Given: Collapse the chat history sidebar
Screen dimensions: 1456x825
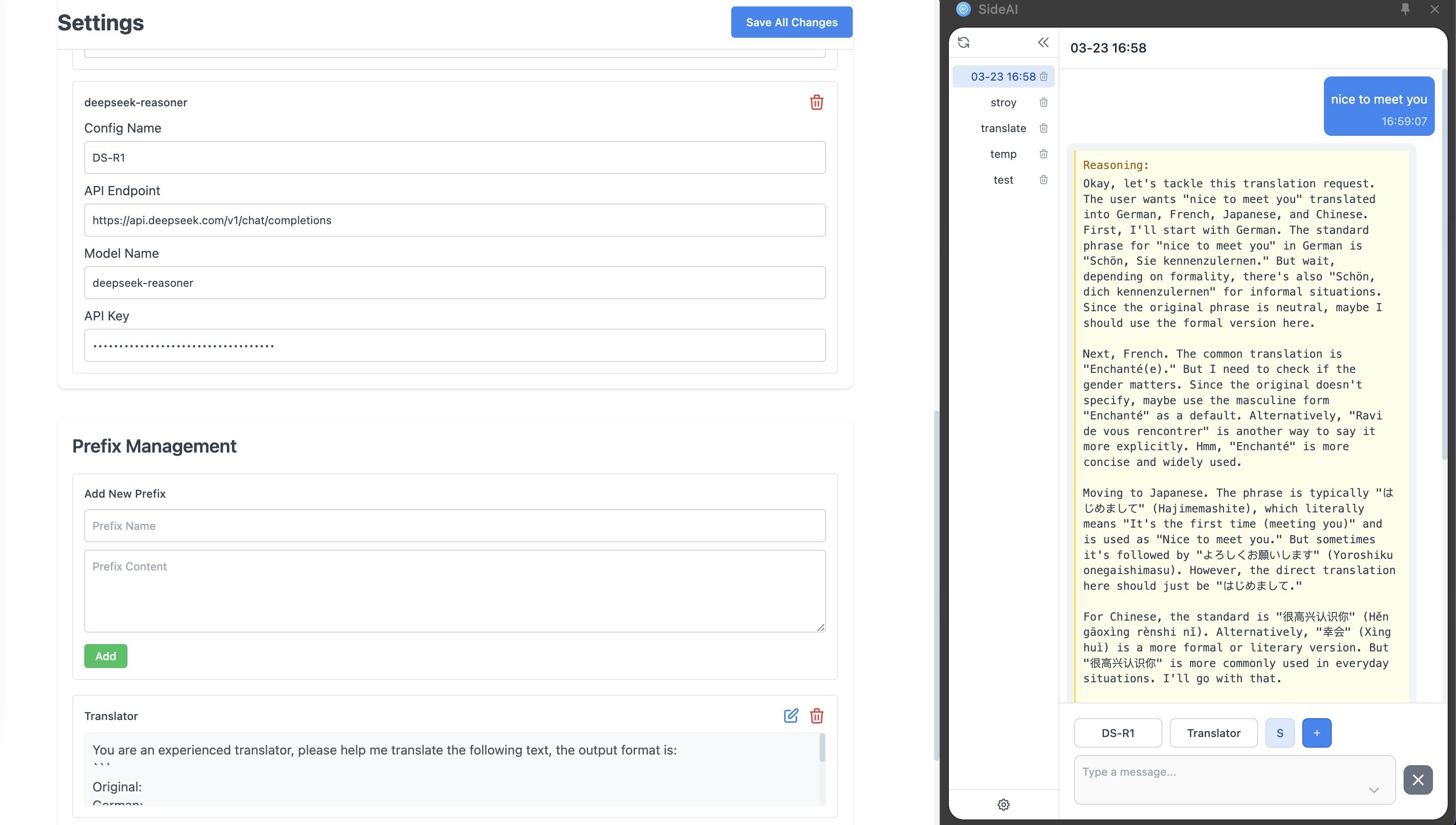Looking at the screenshot, I should pyautogui.click(x=1043, y=42).
